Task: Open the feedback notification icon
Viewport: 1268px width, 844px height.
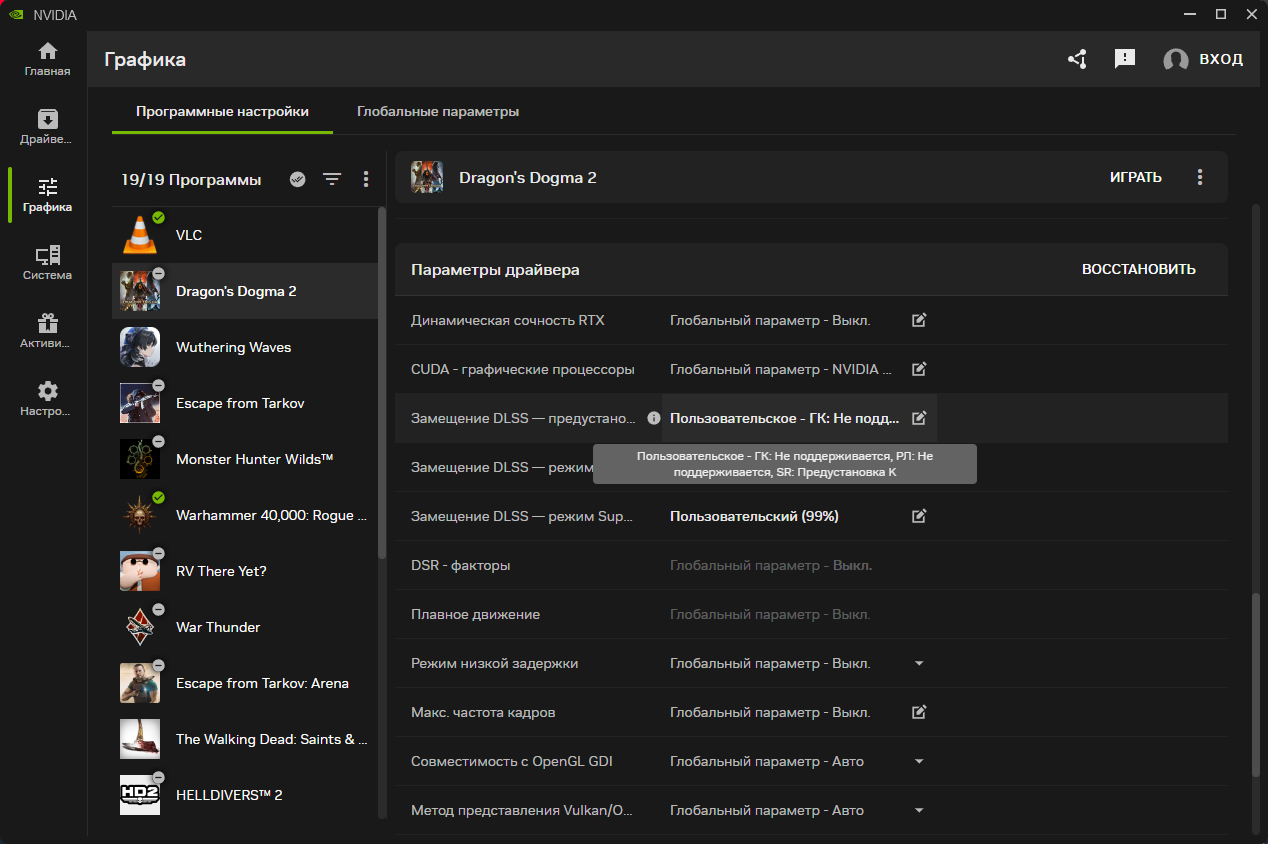Action: click(1125, 59)
